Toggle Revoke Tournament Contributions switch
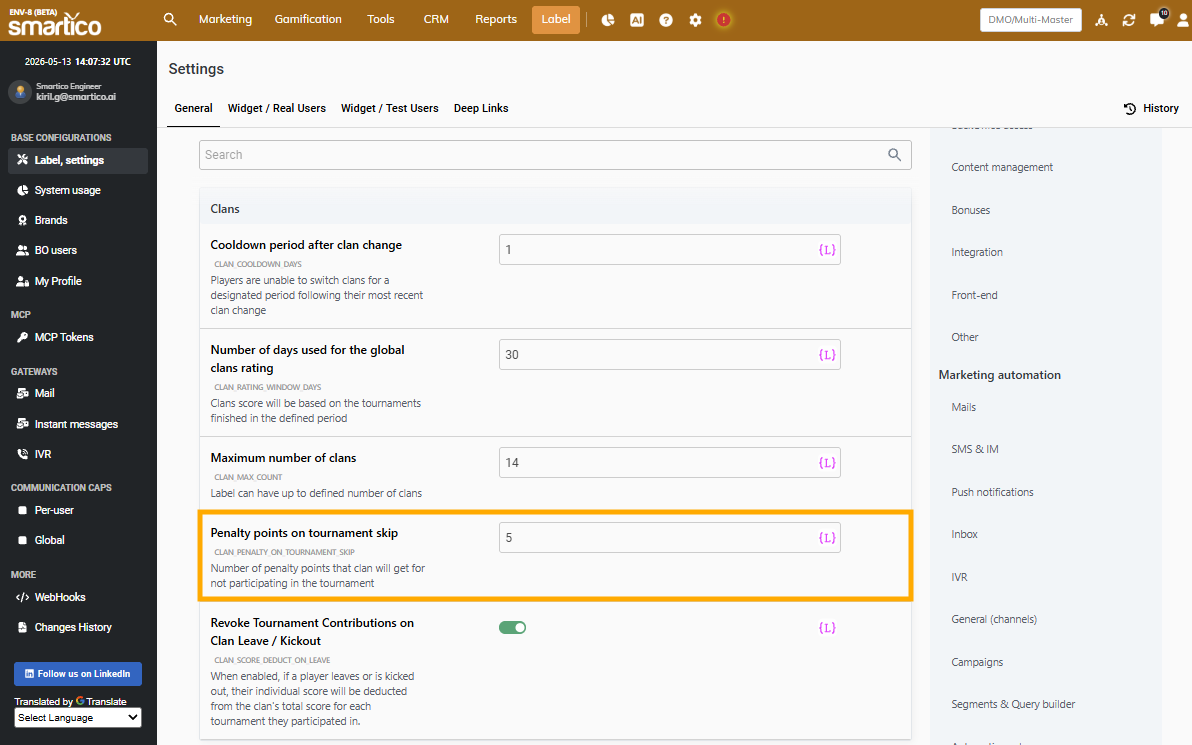Image resolution: width=1192 pixels, height=745 pixels. [512, 627]
